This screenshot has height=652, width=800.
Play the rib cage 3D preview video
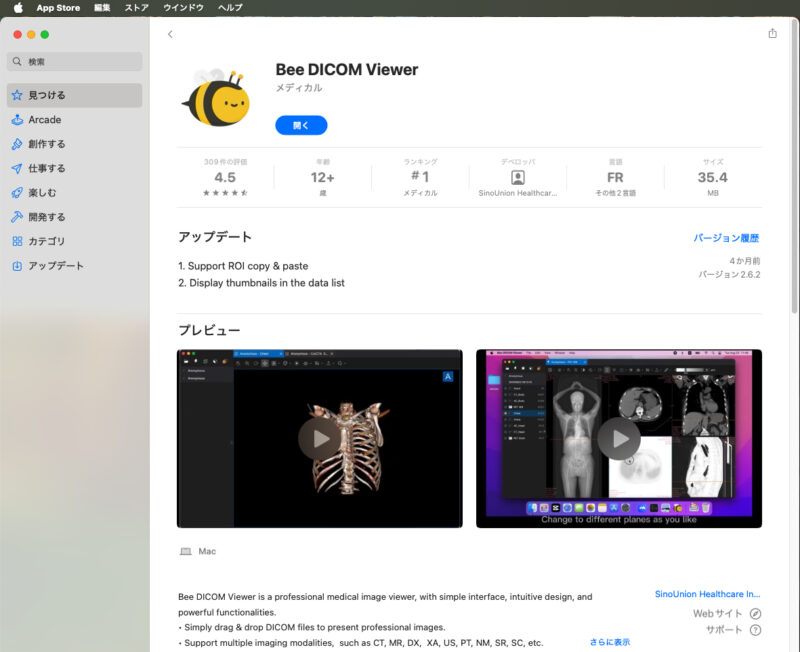(319, 439)
